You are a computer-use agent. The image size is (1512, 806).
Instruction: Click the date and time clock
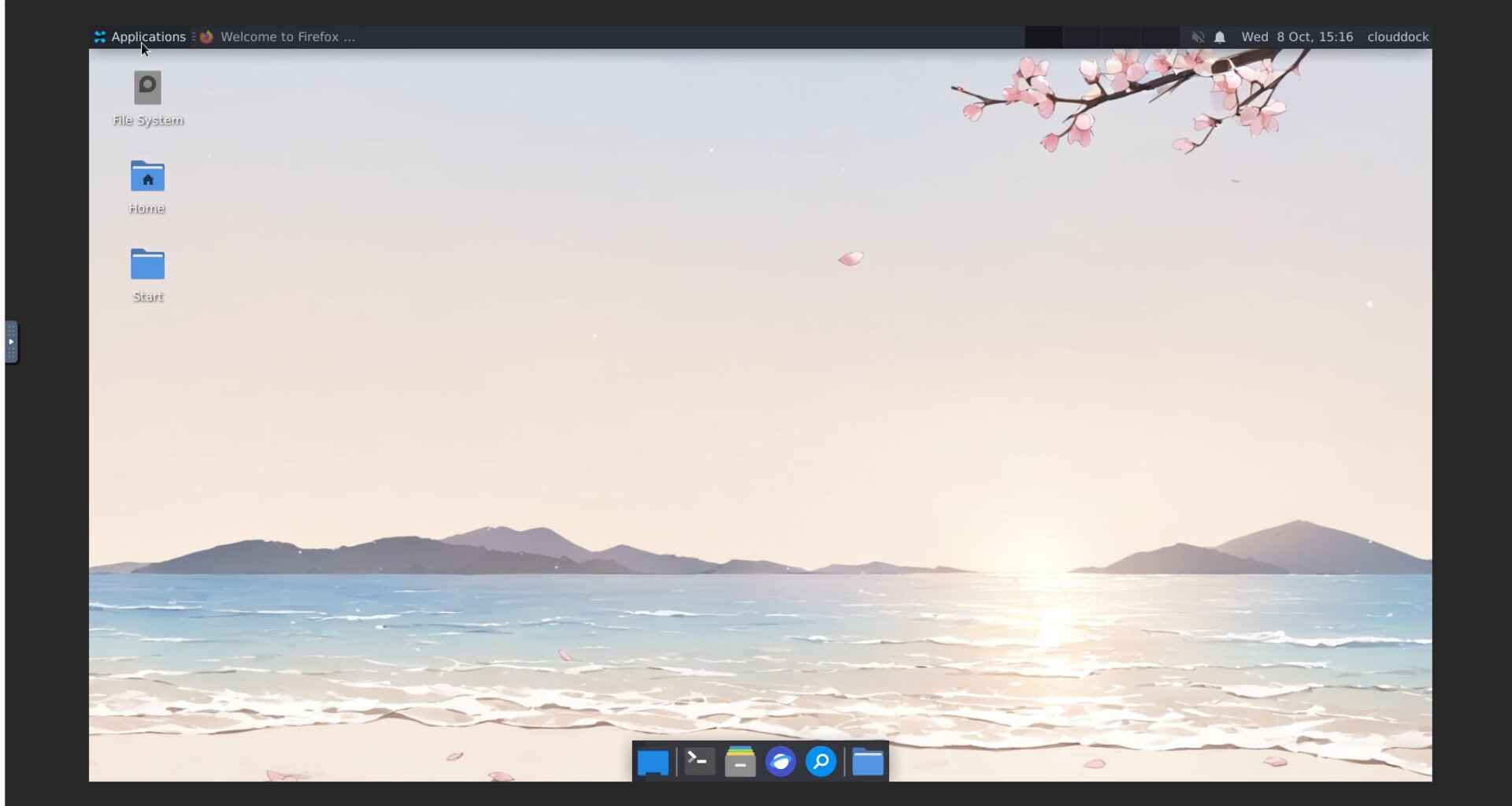pyautogui.click(x=1296, y=37)
